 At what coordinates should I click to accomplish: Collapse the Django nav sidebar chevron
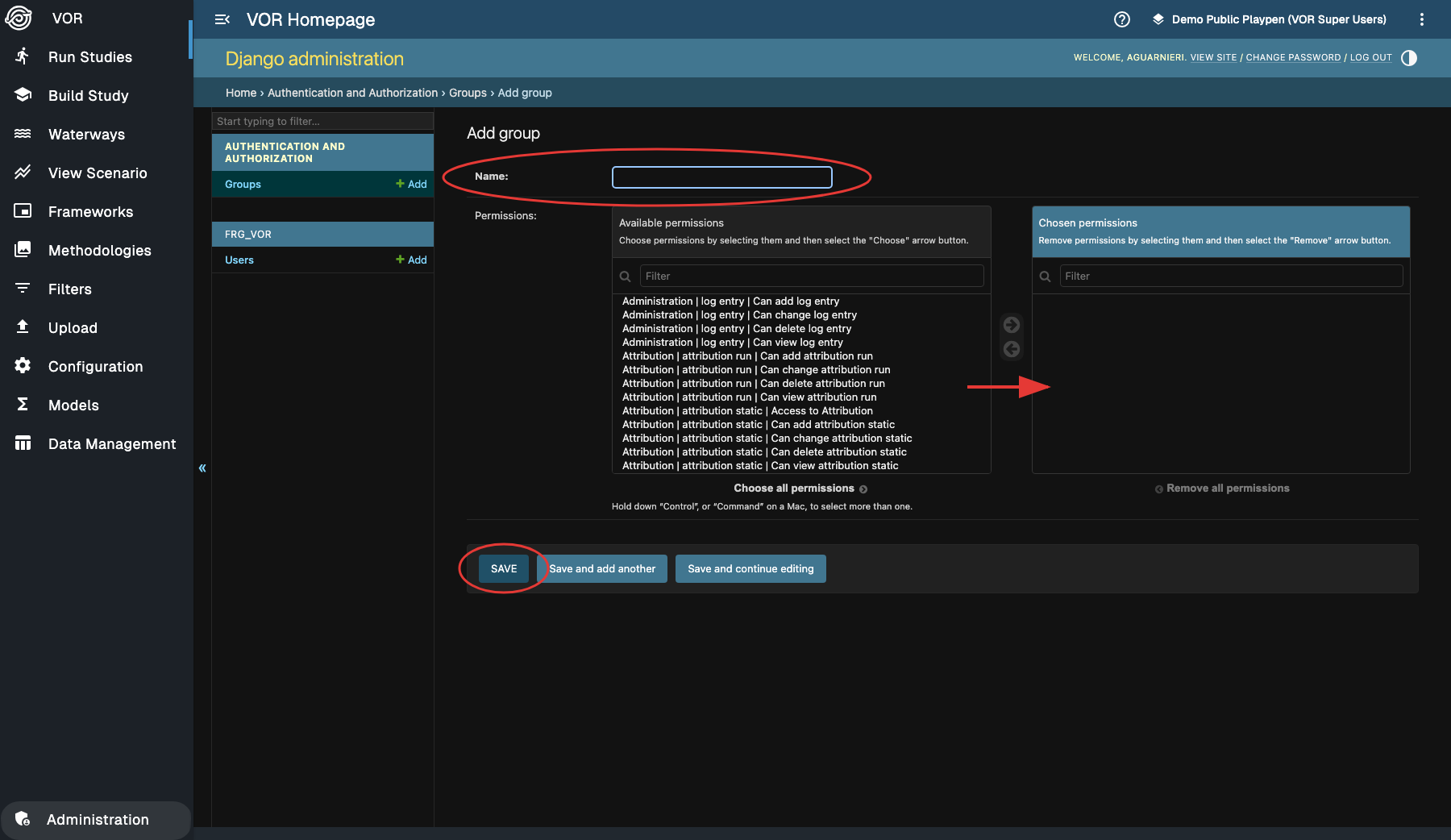pyautogui.click(x=202, y=468)
